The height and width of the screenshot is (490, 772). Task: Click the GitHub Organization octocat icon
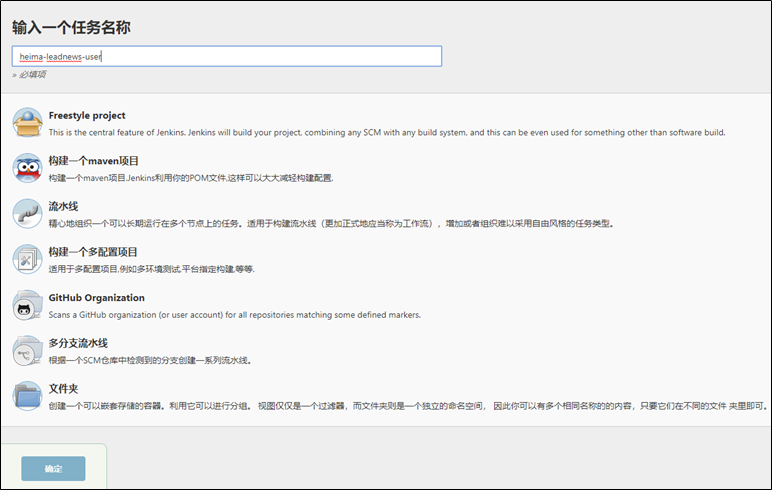click(x=27, y=306)
